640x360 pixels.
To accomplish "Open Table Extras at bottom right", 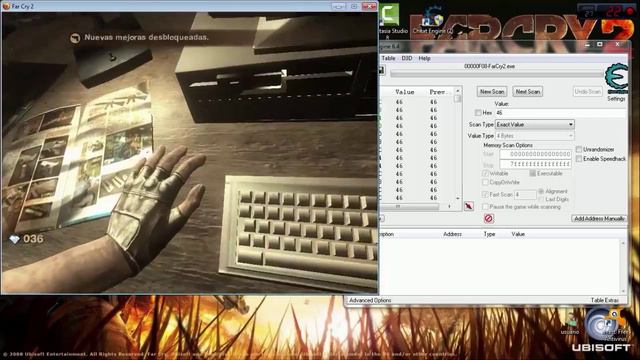I will tap(604, 300).
